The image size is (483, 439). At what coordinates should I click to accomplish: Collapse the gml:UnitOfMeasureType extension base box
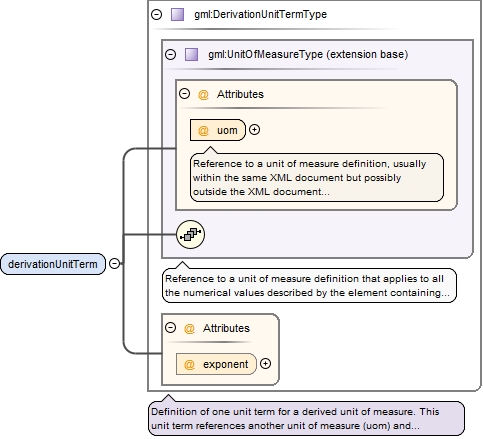tap(170, 54)
